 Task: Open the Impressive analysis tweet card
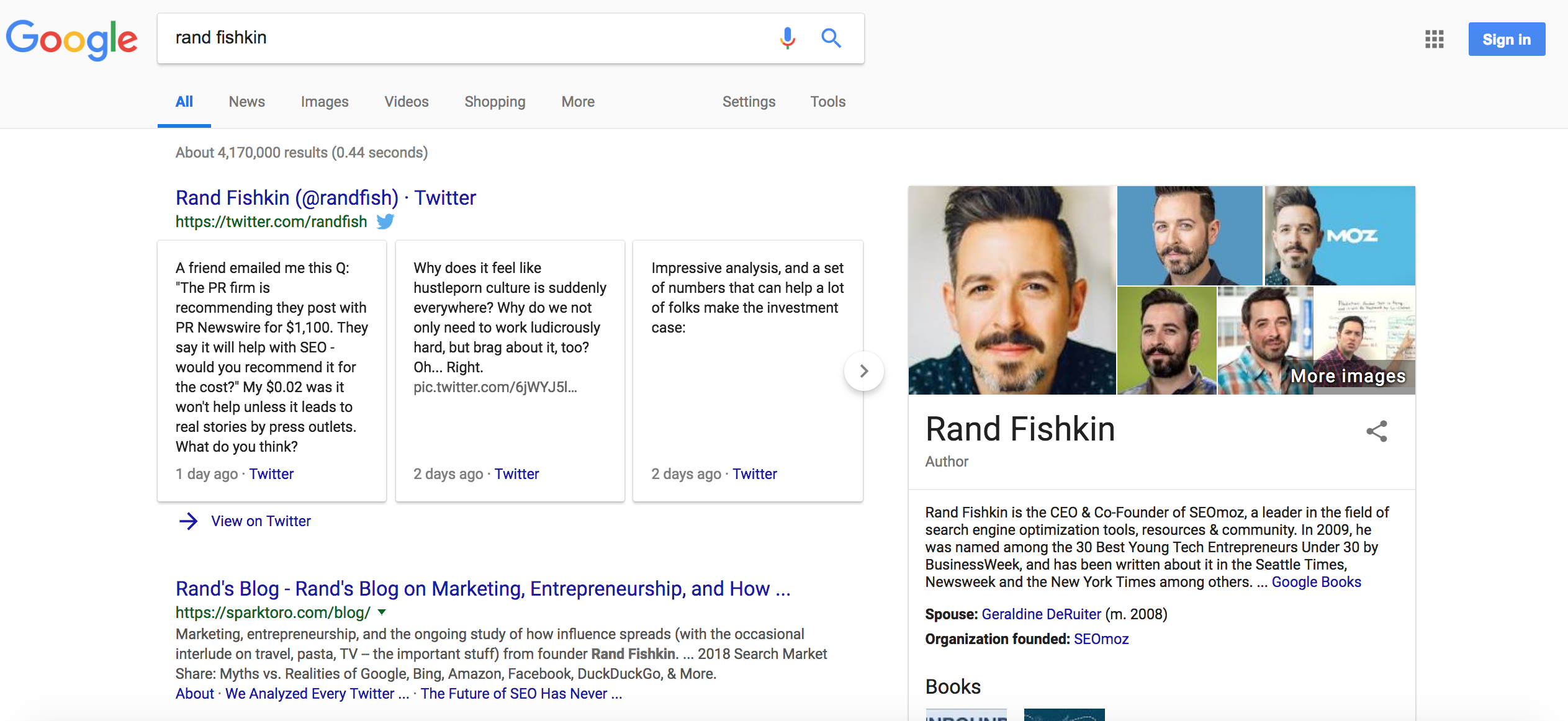[x=747, y=371]
